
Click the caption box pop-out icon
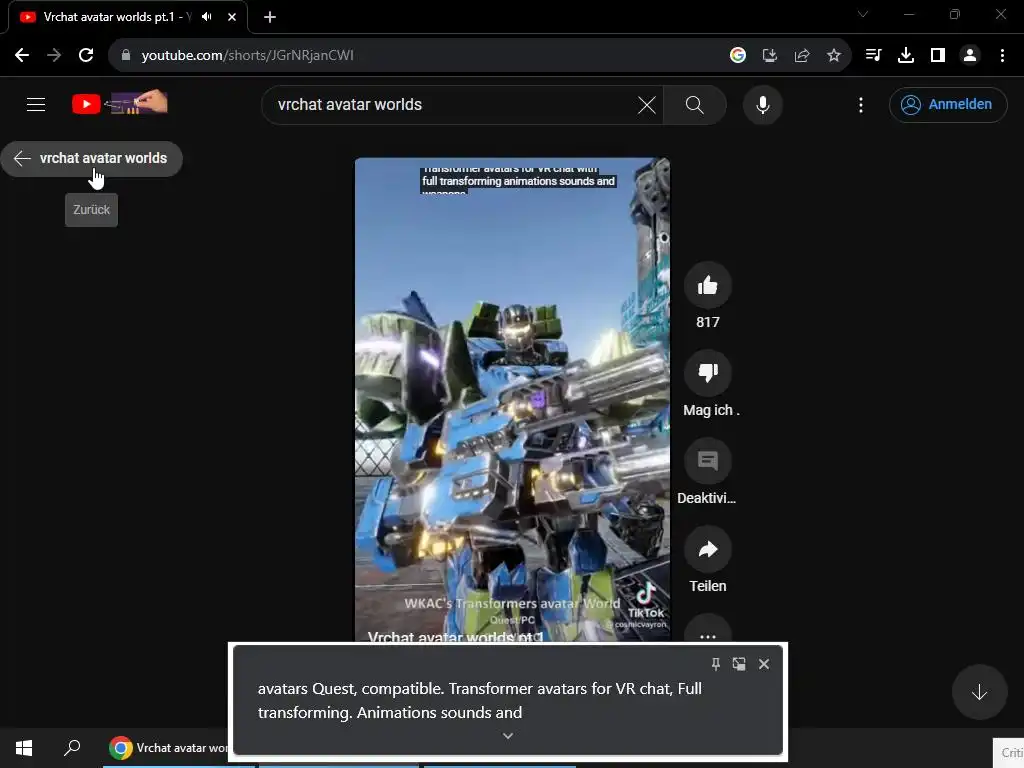[739, 664]
